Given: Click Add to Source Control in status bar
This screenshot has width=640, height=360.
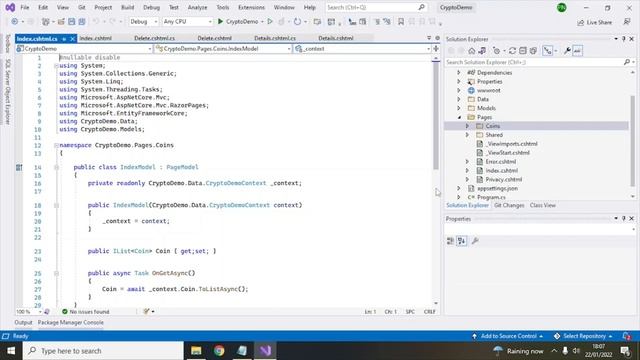Looking at the screenshot, I should 508,336.
